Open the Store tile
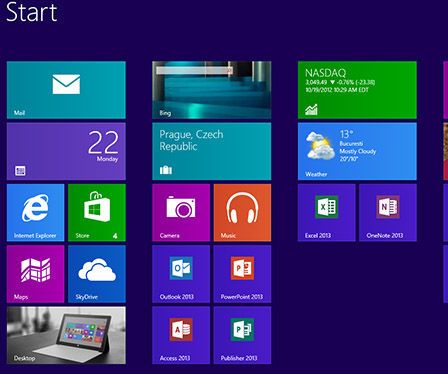Image resolution: width=448 pixels, height=374 pixels. (x=97, y=213)
